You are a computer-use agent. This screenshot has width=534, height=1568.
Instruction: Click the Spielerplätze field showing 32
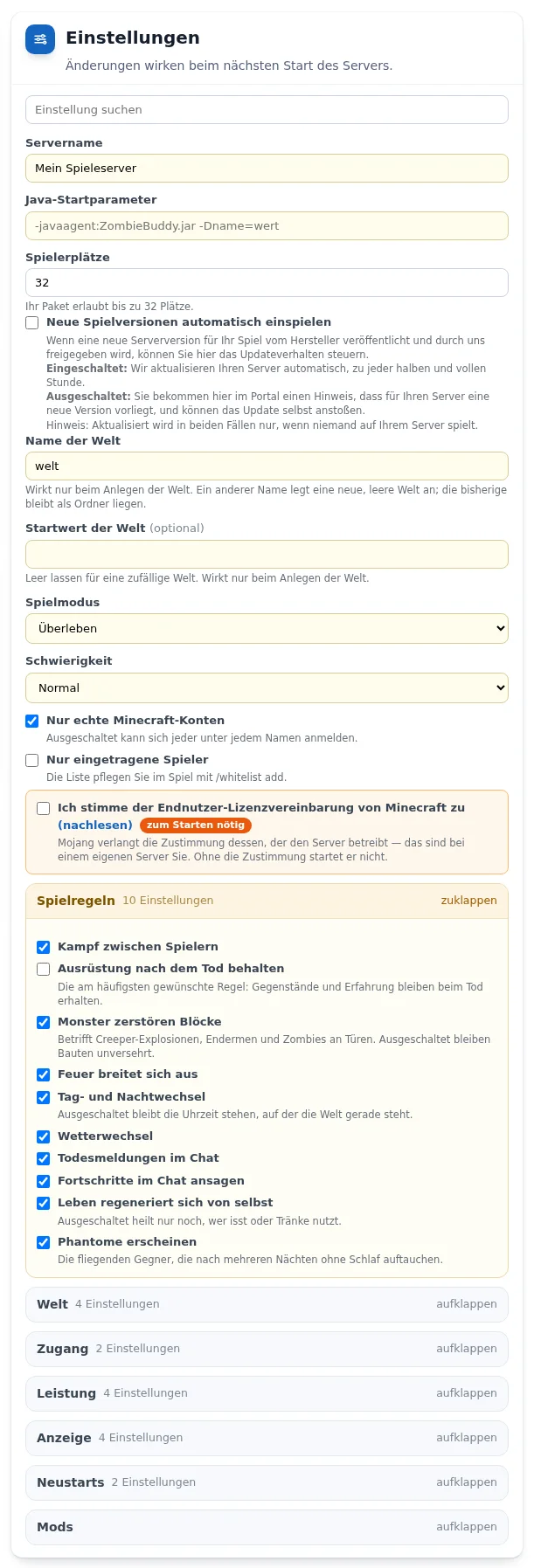pyautogui.click(x=267, y=283)
